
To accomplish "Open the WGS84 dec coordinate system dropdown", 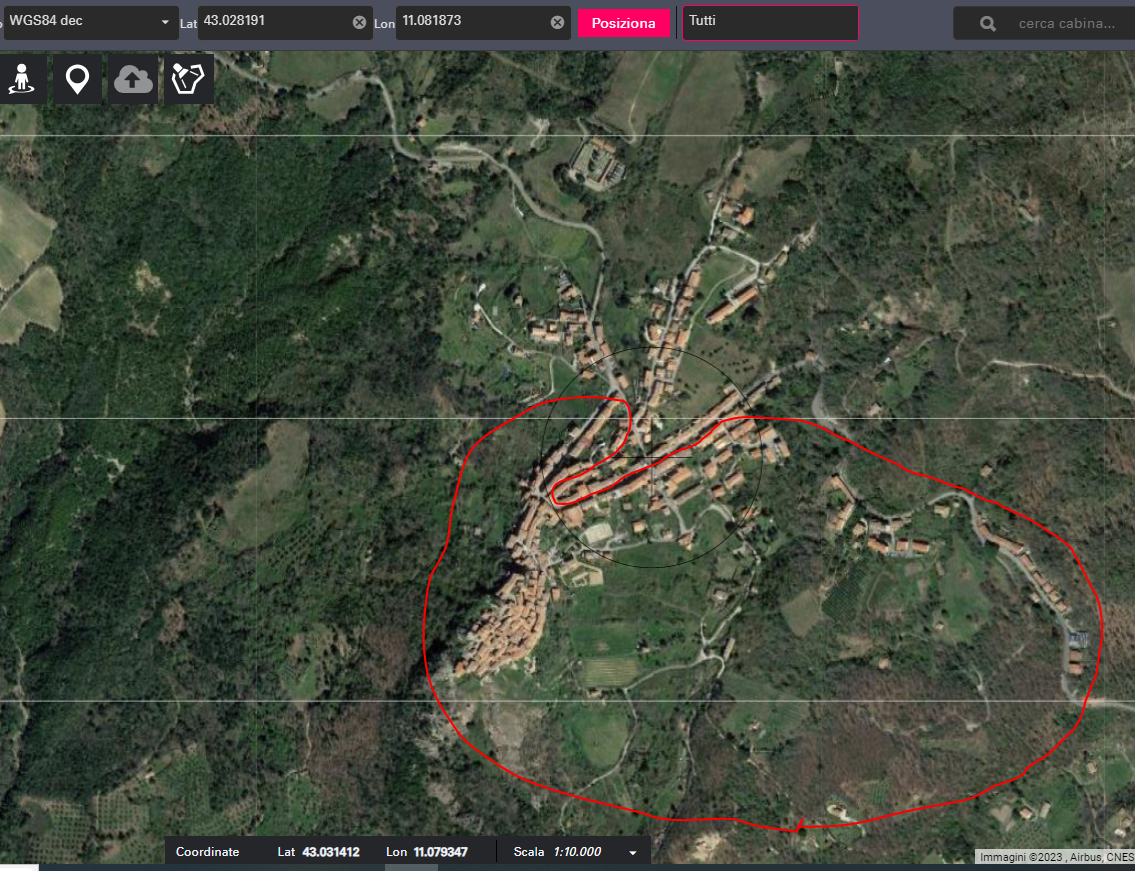I will point(90,22).
